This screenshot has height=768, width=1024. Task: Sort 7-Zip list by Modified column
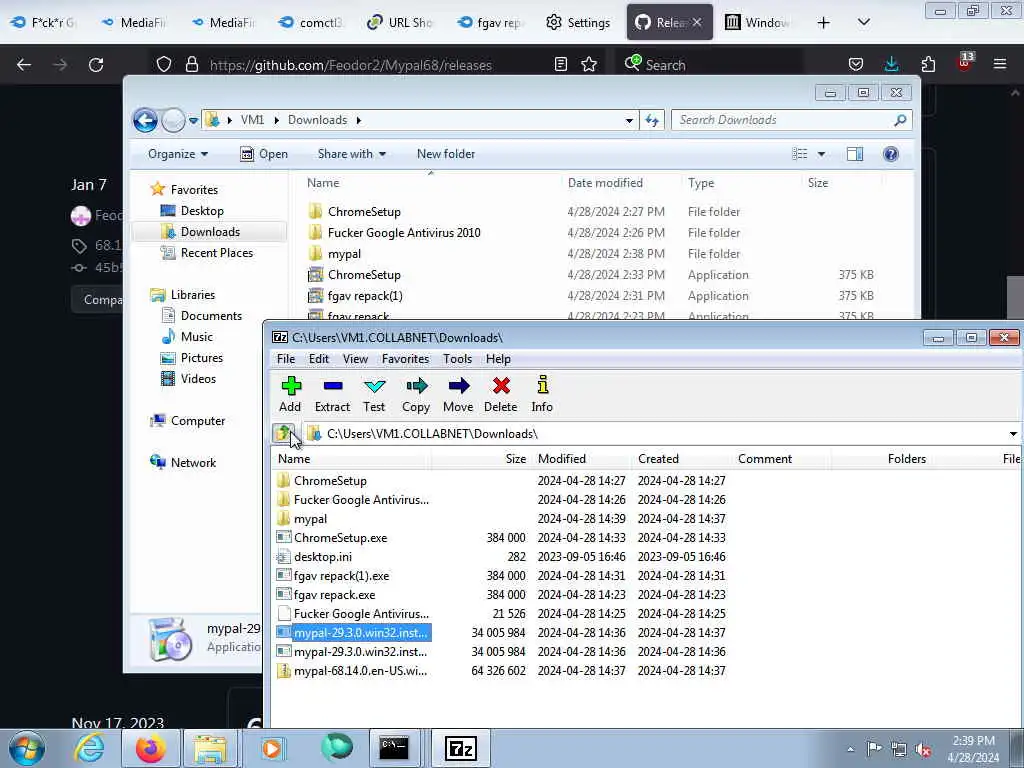562,458
